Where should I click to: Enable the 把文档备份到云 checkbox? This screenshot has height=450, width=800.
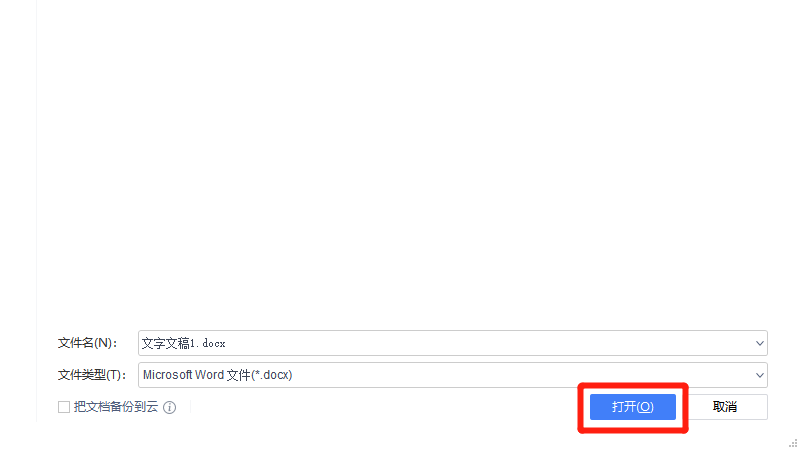(64, 407)
